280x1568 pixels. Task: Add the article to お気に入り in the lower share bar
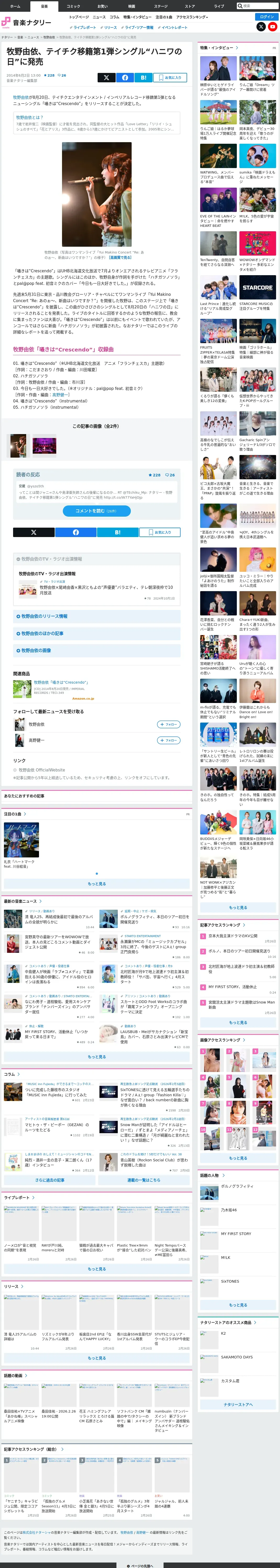click(160, 532)
